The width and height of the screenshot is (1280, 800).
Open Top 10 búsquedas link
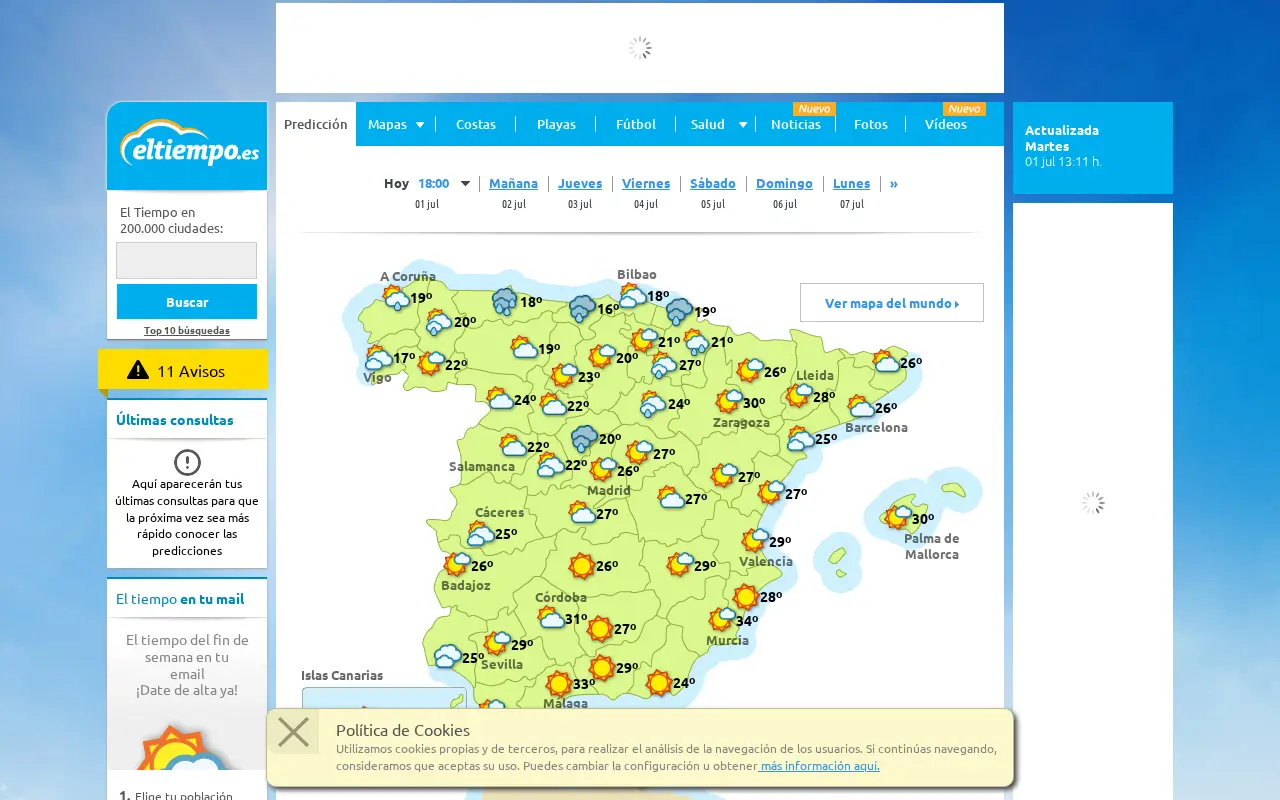click(x=187, y=330)
